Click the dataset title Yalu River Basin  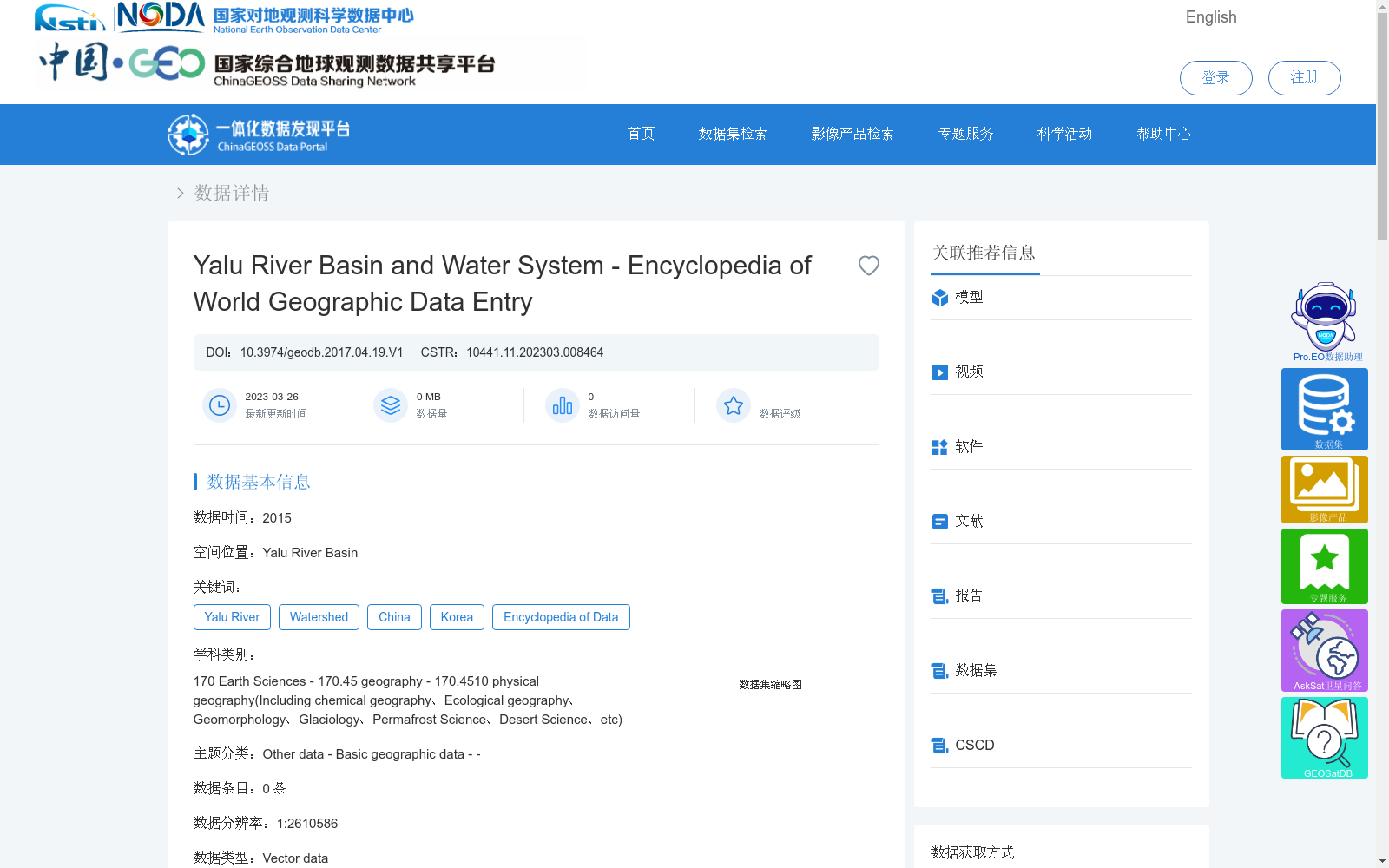click(x=502, y=284)
